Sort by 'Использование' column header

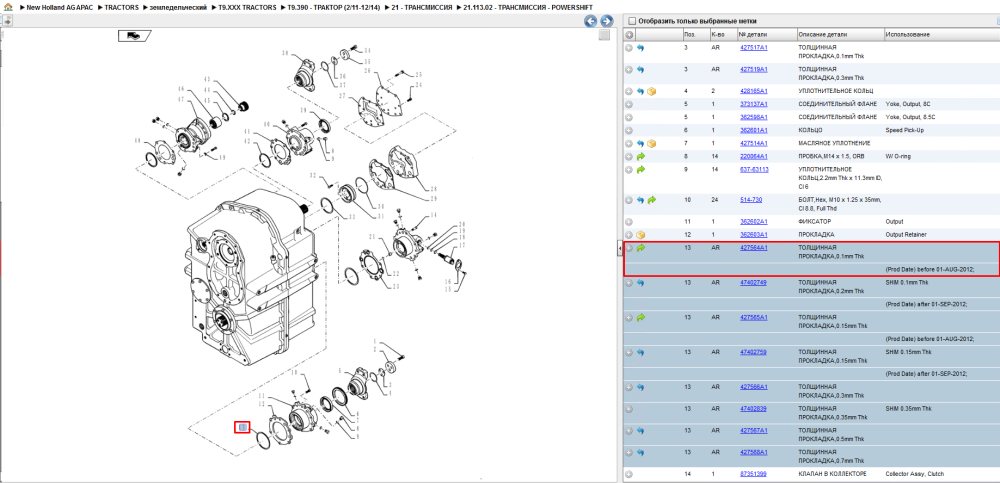941,34
